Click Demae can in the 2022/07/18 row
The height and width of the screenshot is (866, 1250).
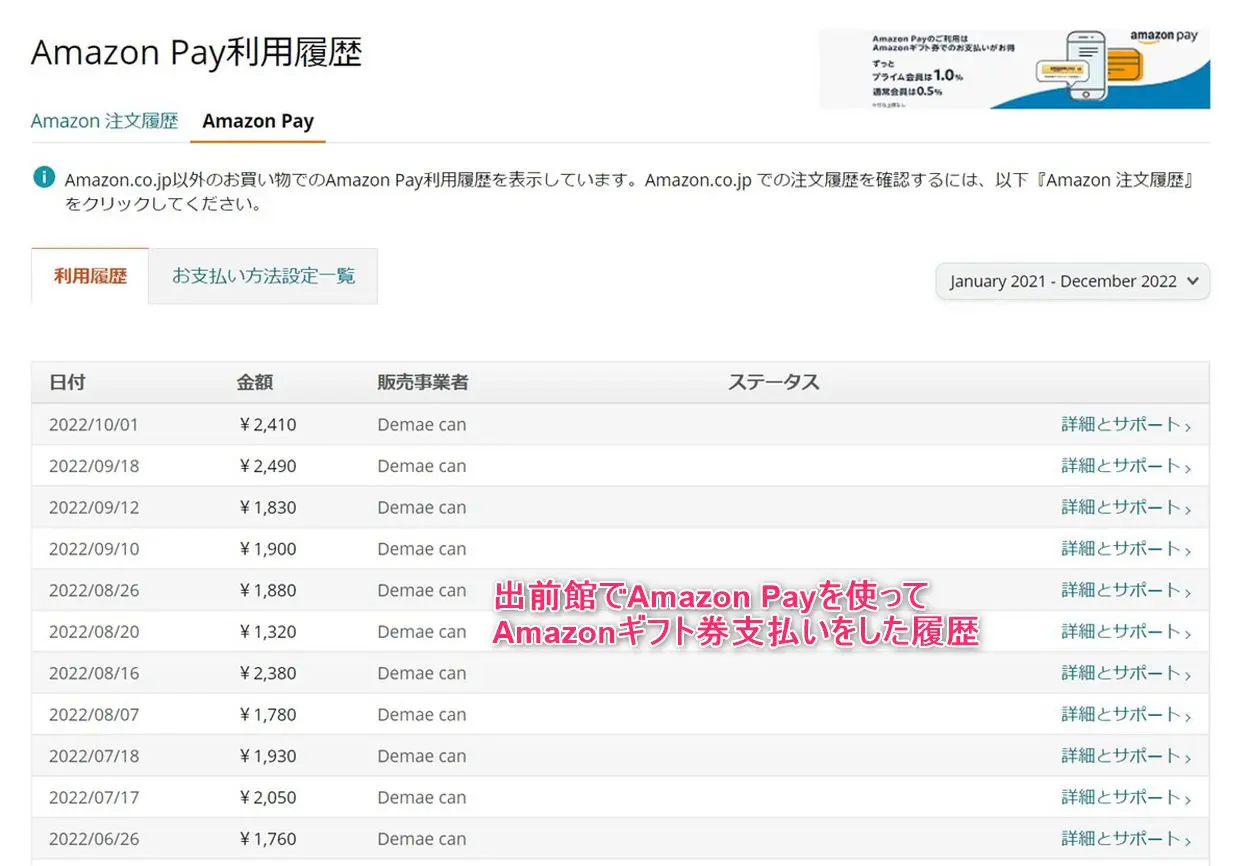tap(422, 756)
